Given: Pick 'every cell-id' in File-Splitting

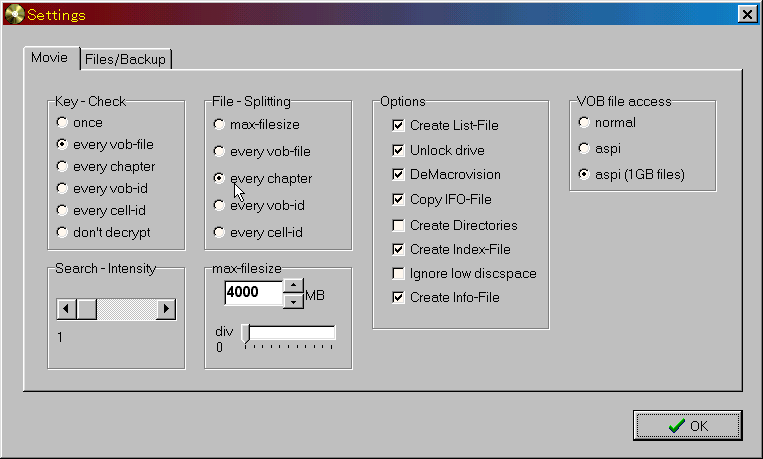Looking at the screenshot, I should 219,233.
